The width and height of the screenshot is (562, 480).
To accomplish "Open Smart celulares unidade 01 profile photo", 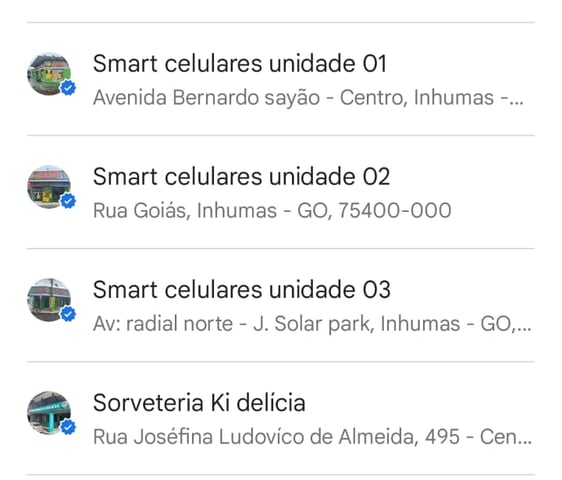I will (49, 74).
